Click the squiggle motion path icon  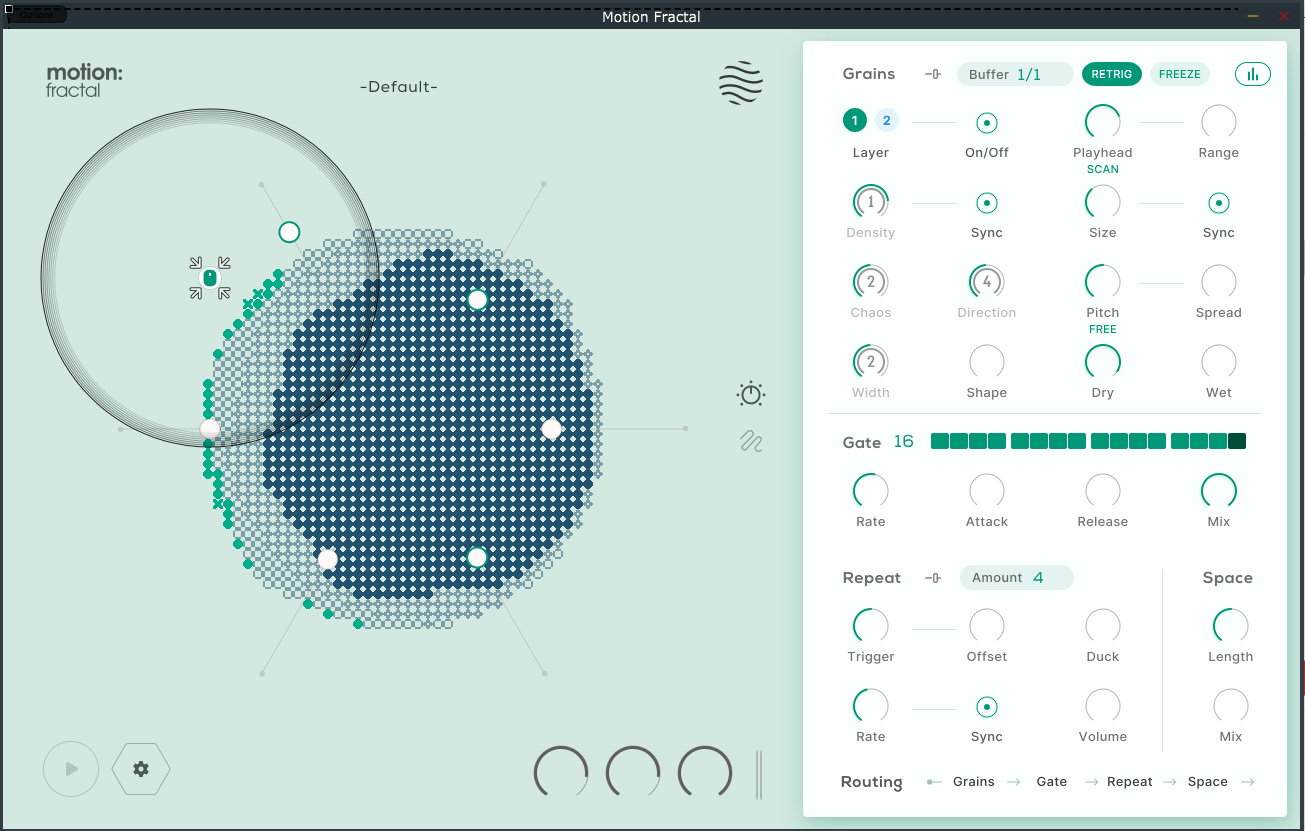point(751,441)
